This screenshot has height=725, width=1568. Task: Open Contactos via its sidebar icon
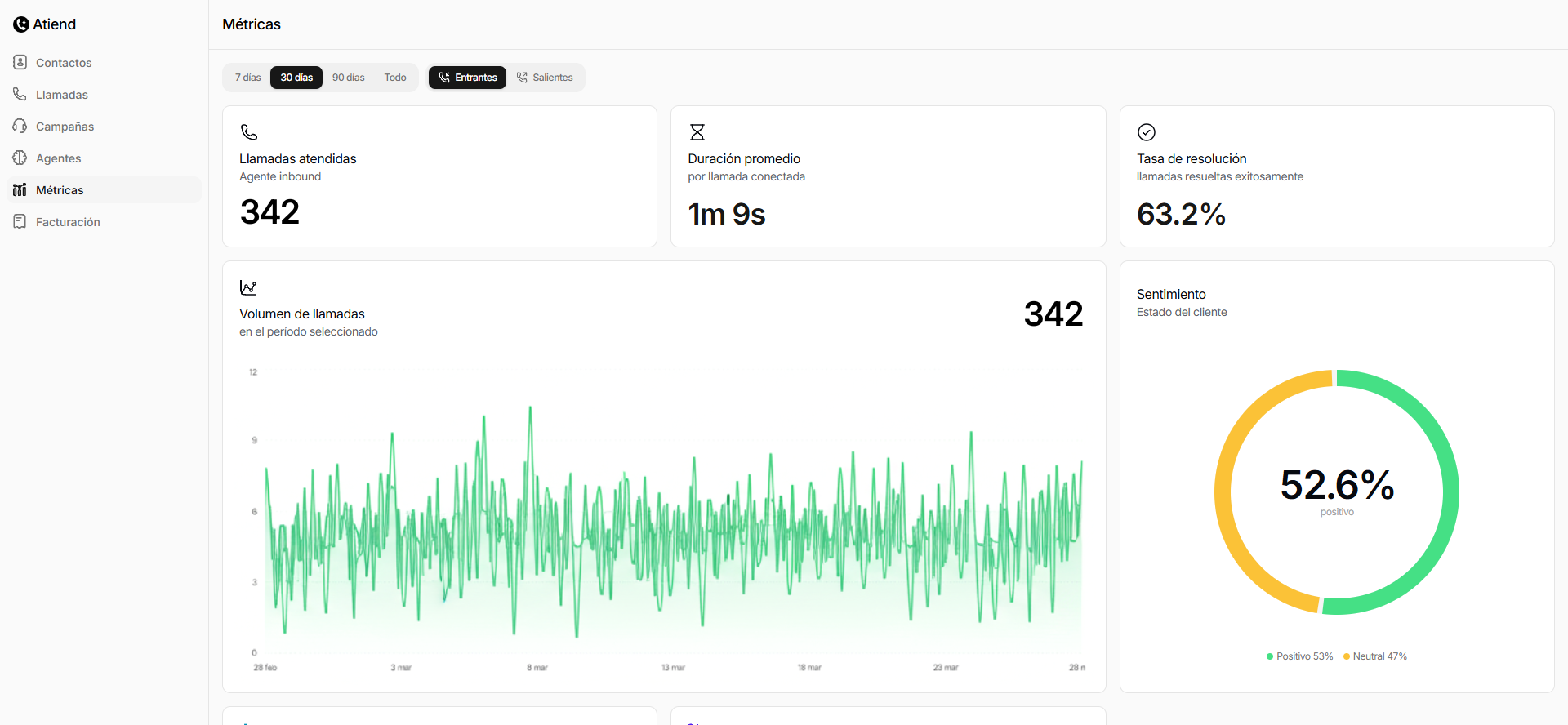pyautogui.click(x=20, y=62)
